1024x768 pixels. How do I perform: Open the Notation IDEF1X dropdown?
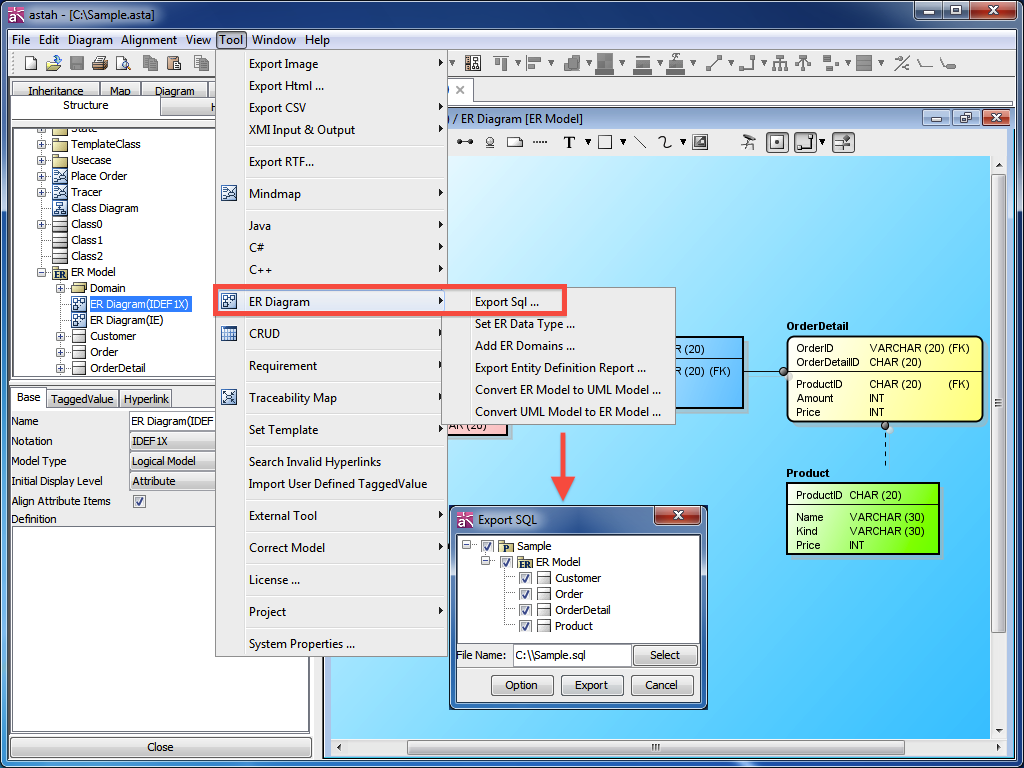click(x=172, y=441)
